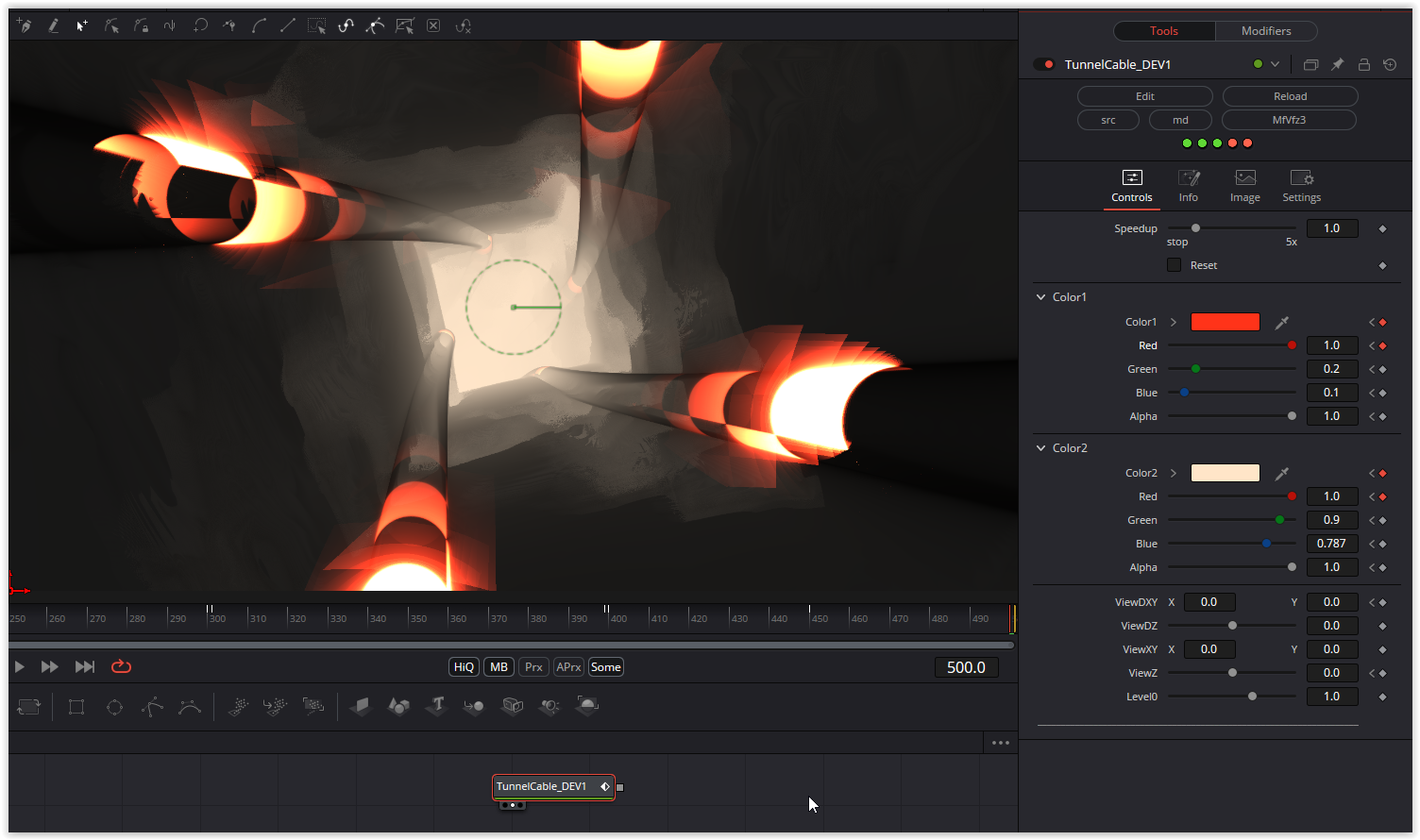
Task: Toggle the TunnelCable_DEV1 enable switch
Action: [x=1044, y=64]
